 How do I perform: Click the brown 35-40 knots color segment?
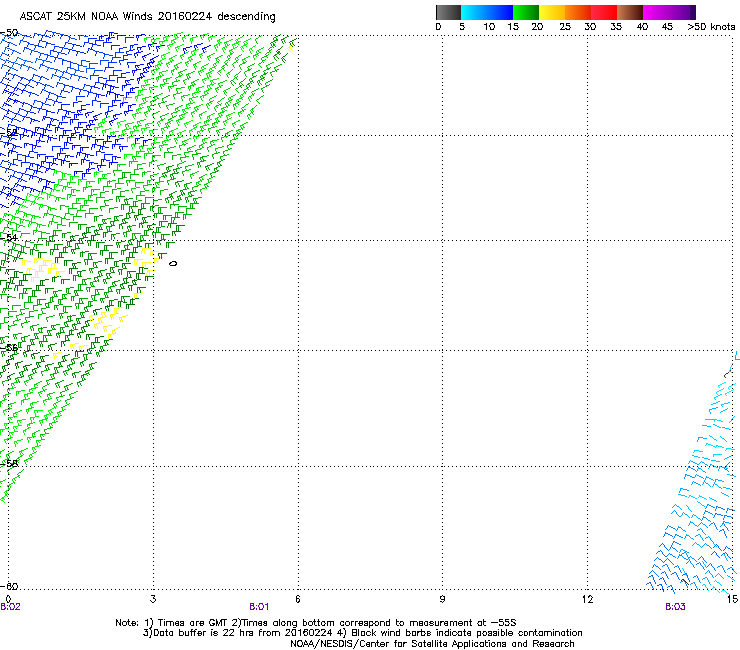coord(630,12)
